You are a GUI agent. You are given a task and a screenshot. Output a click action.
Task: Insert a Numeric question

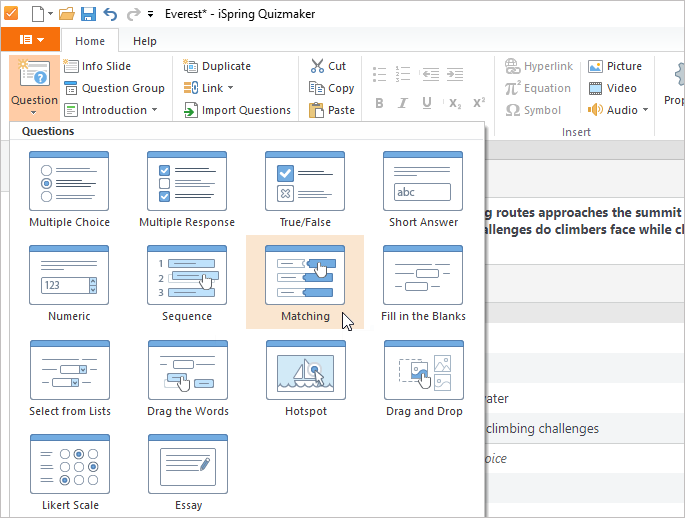[x=69, y=283]
